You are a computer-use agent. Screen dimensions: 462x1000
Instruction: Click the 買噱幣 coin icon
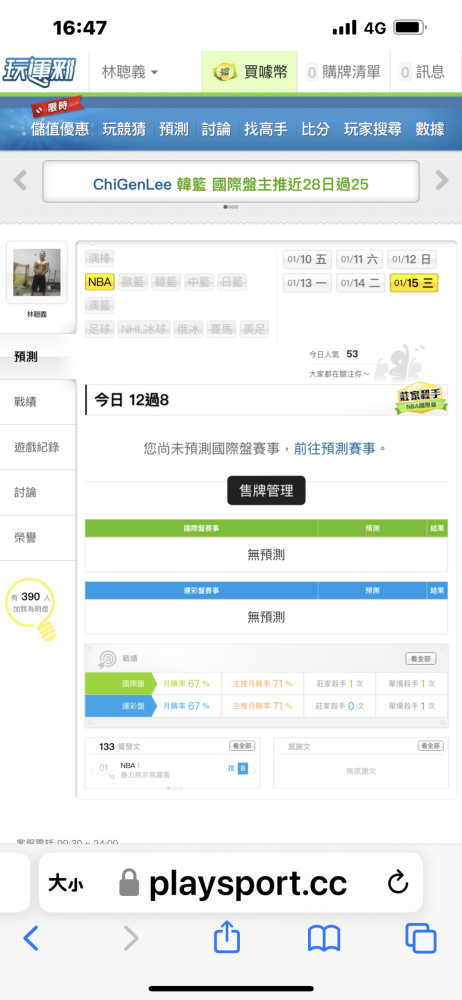222,71
